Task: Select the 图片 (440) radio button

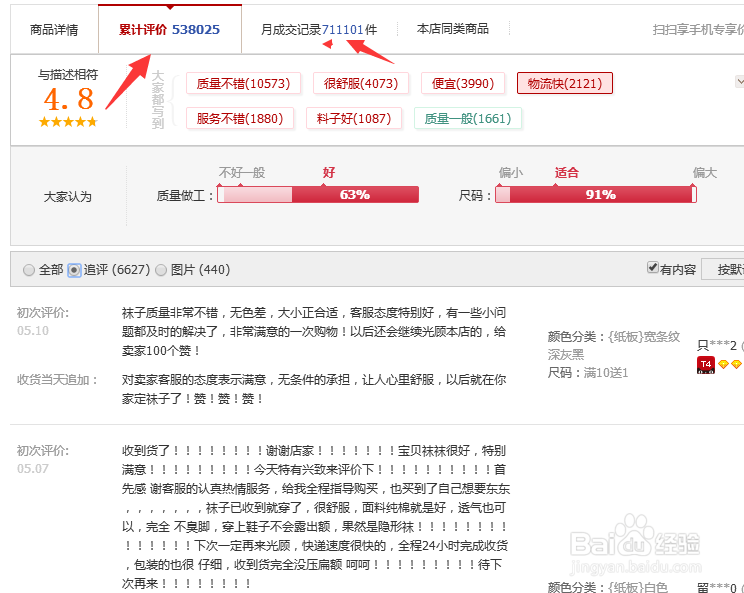Action: tap(161, 270)
